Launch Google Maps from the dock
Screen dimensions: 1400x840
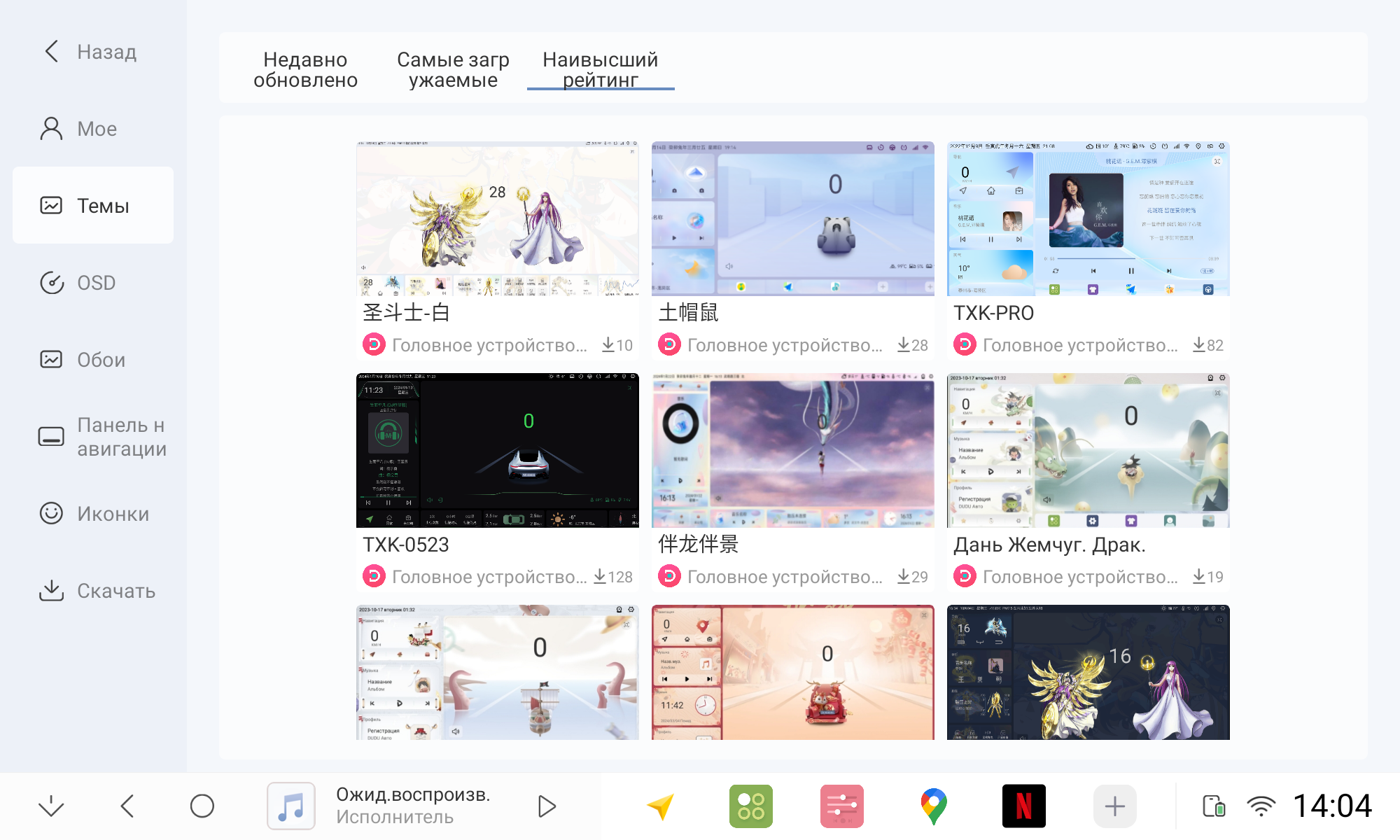click(933, 806)
